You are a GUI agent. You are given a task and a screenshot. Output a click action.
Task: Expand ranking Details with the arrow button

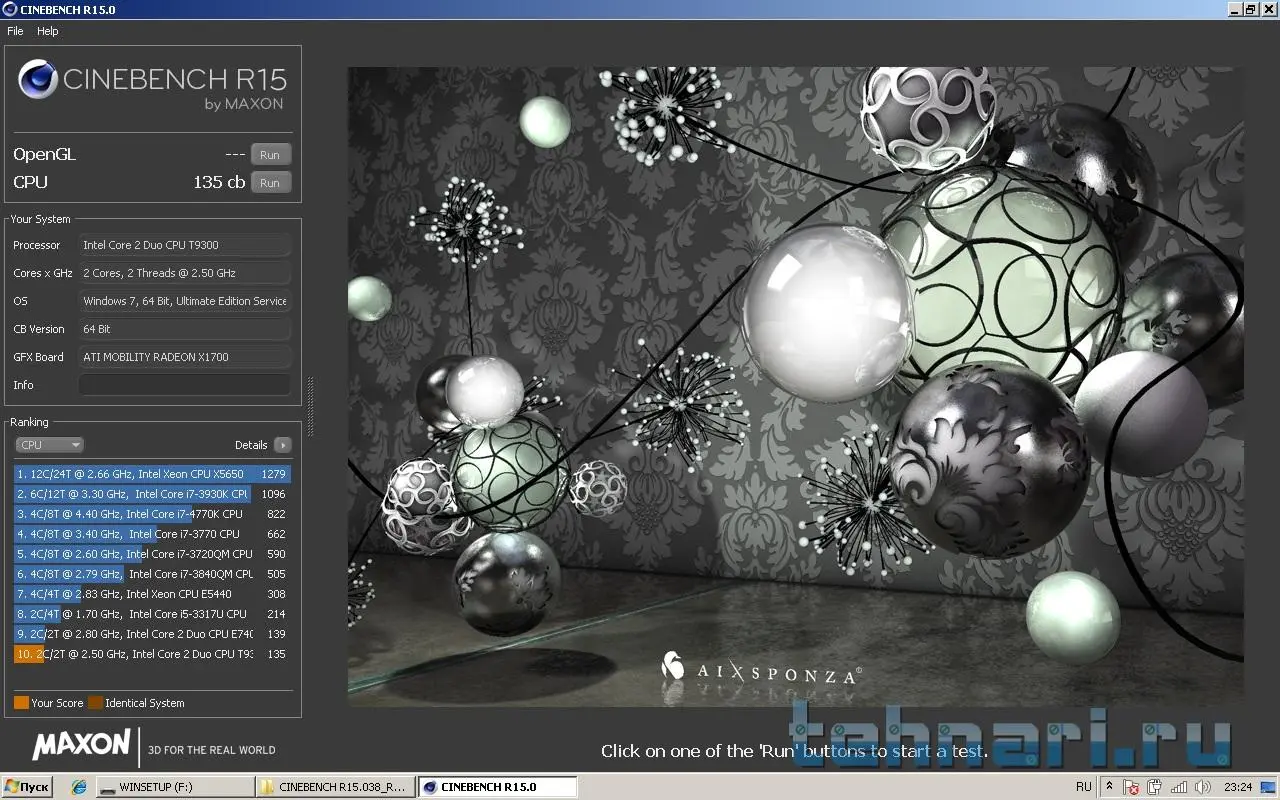coord(283,445)
